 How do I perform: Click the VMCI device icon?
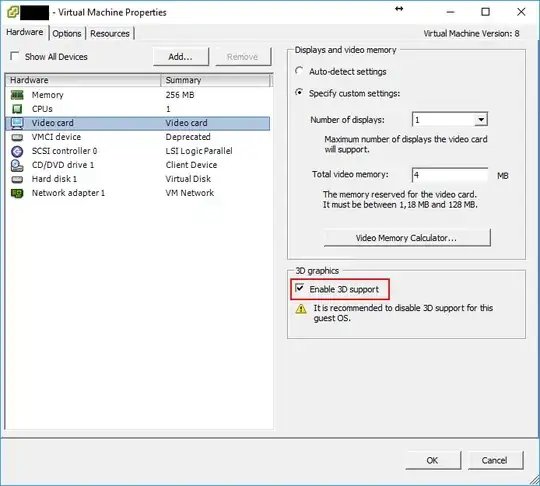point(17,137)
